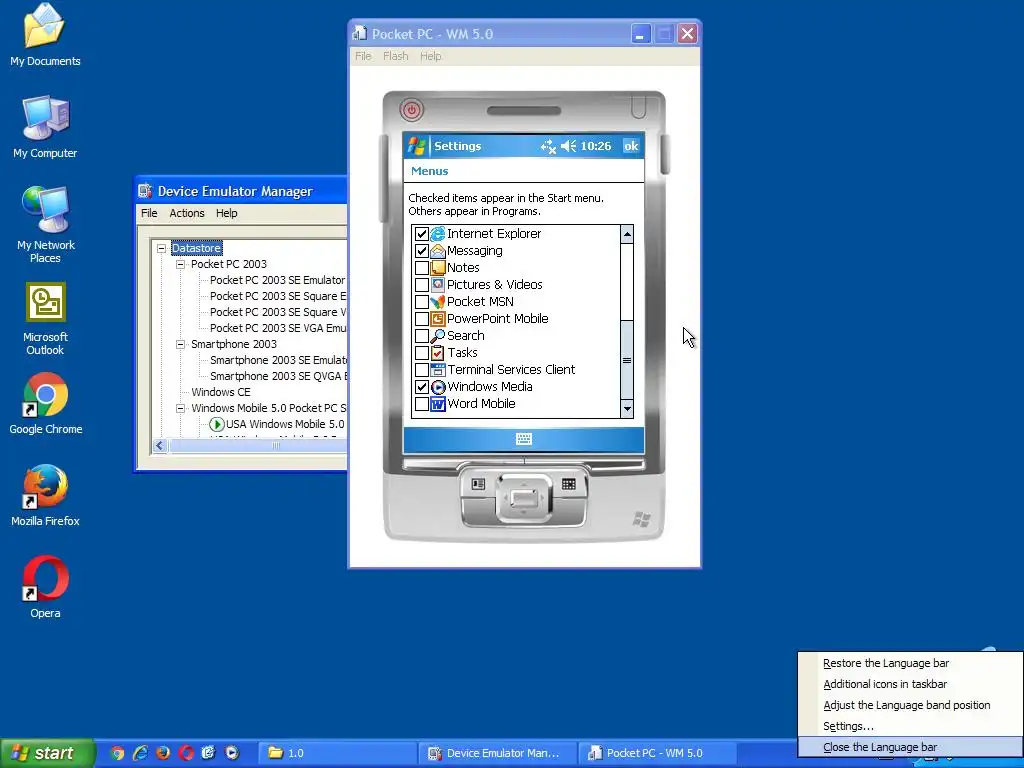Screen dimensions: 1024x768
Task: Click left arrow of Emulator Manager scrollbar
Action: [x=160, y=445]
